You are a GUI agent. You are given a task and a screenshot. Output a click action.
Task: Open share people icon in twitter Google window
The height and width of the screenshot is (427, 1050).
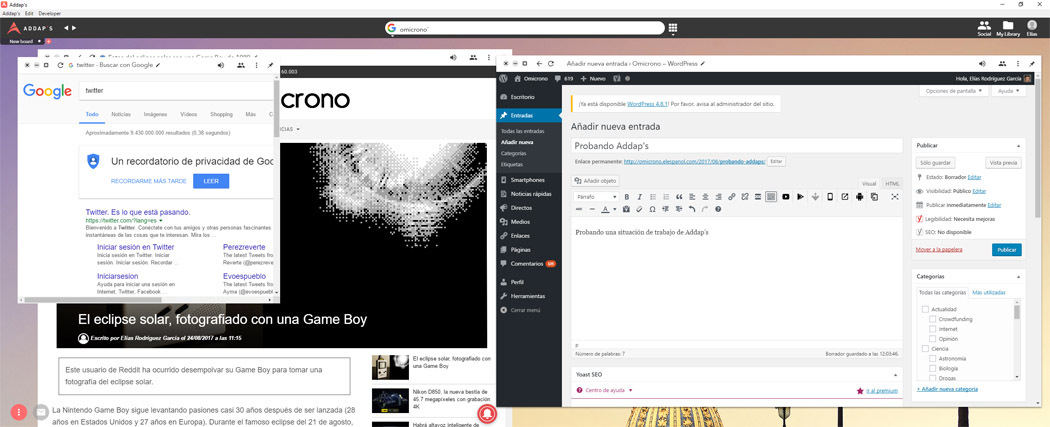point(240,65)
